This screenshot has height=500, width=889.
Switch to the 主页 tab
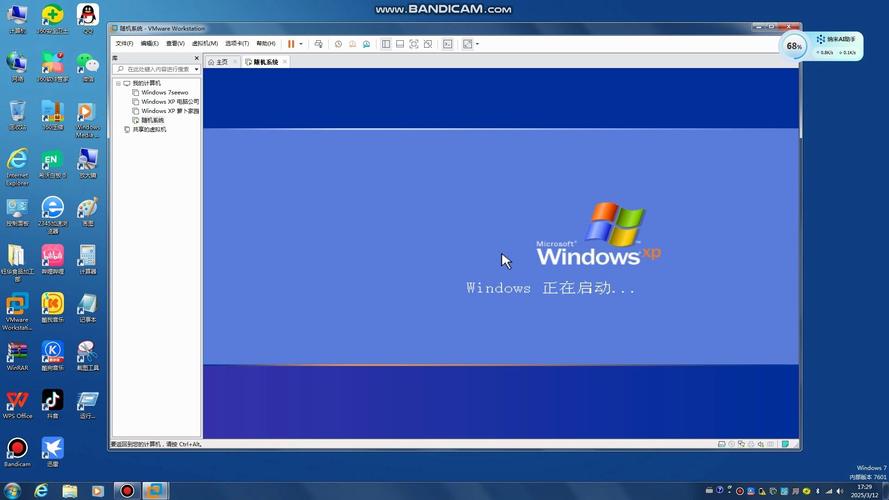tap(218, 62)
